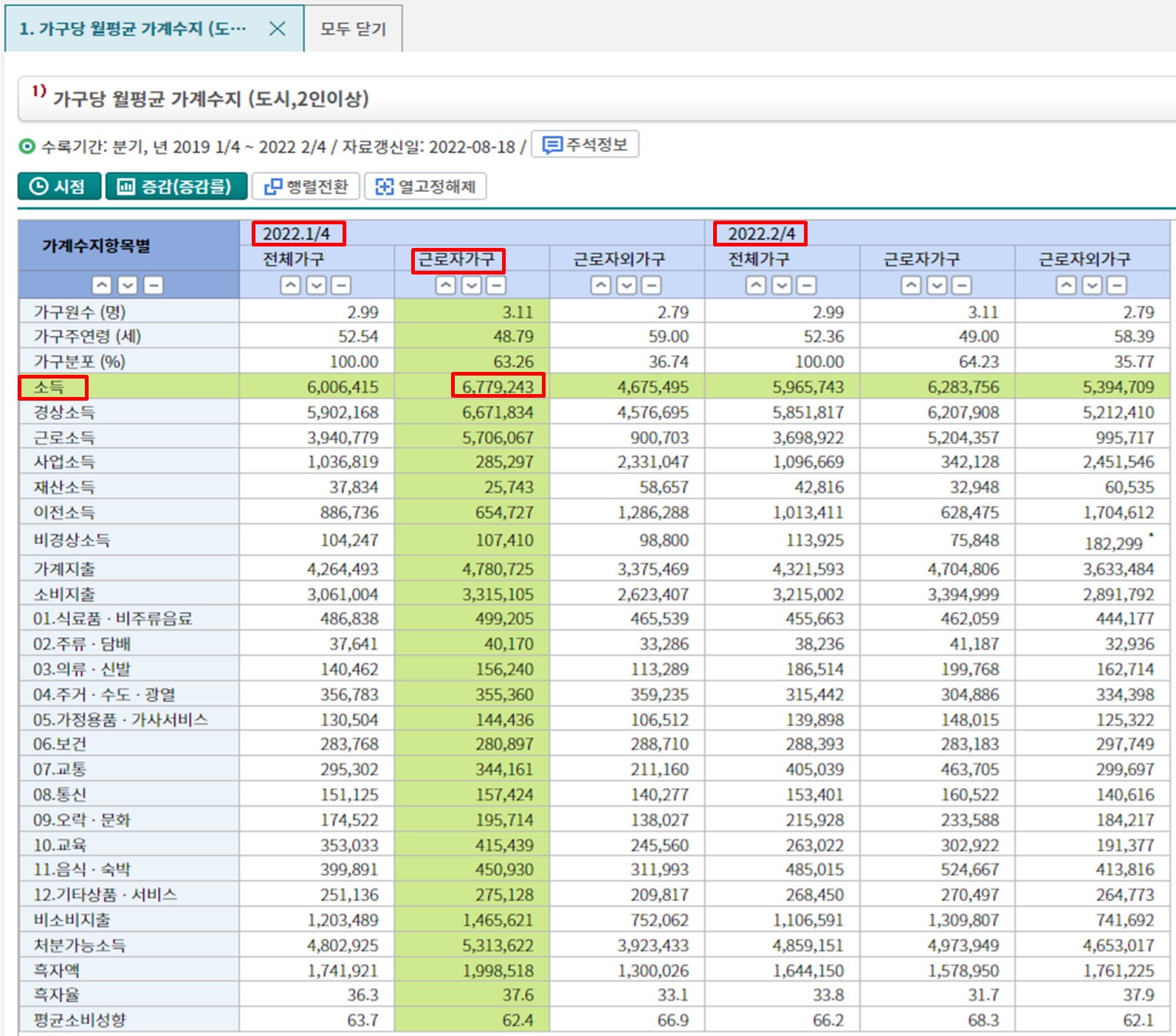
Task: Select the 04.주거 · 수도 · 광열 row label
Action: point(104,694)
